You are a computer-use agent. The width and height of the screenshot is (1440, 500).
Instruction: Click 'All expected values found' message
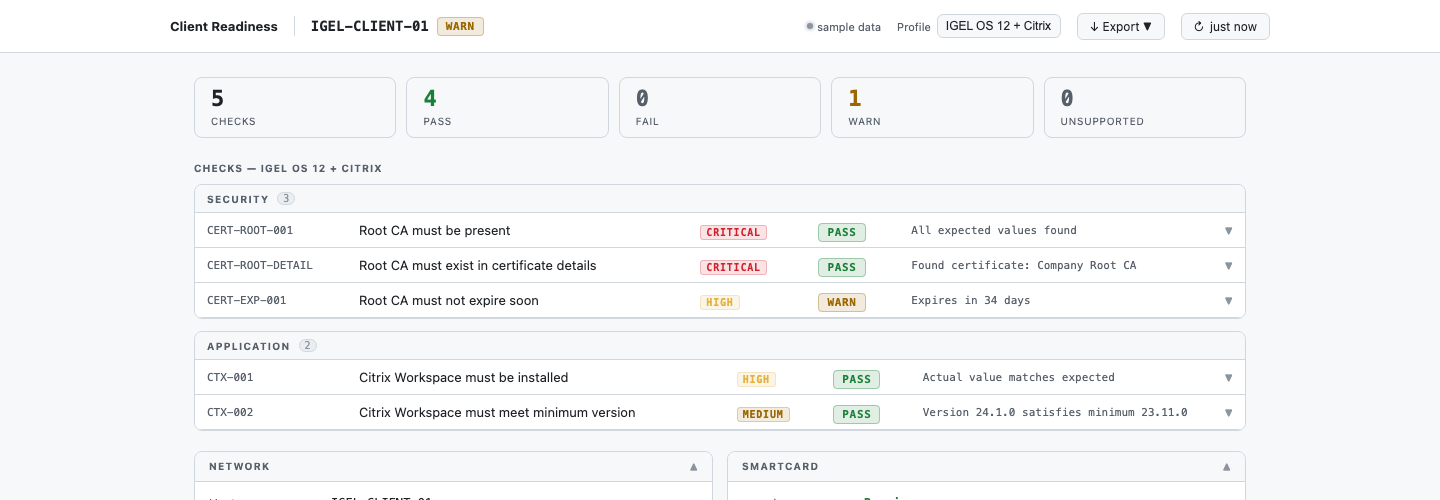(994, 231)
